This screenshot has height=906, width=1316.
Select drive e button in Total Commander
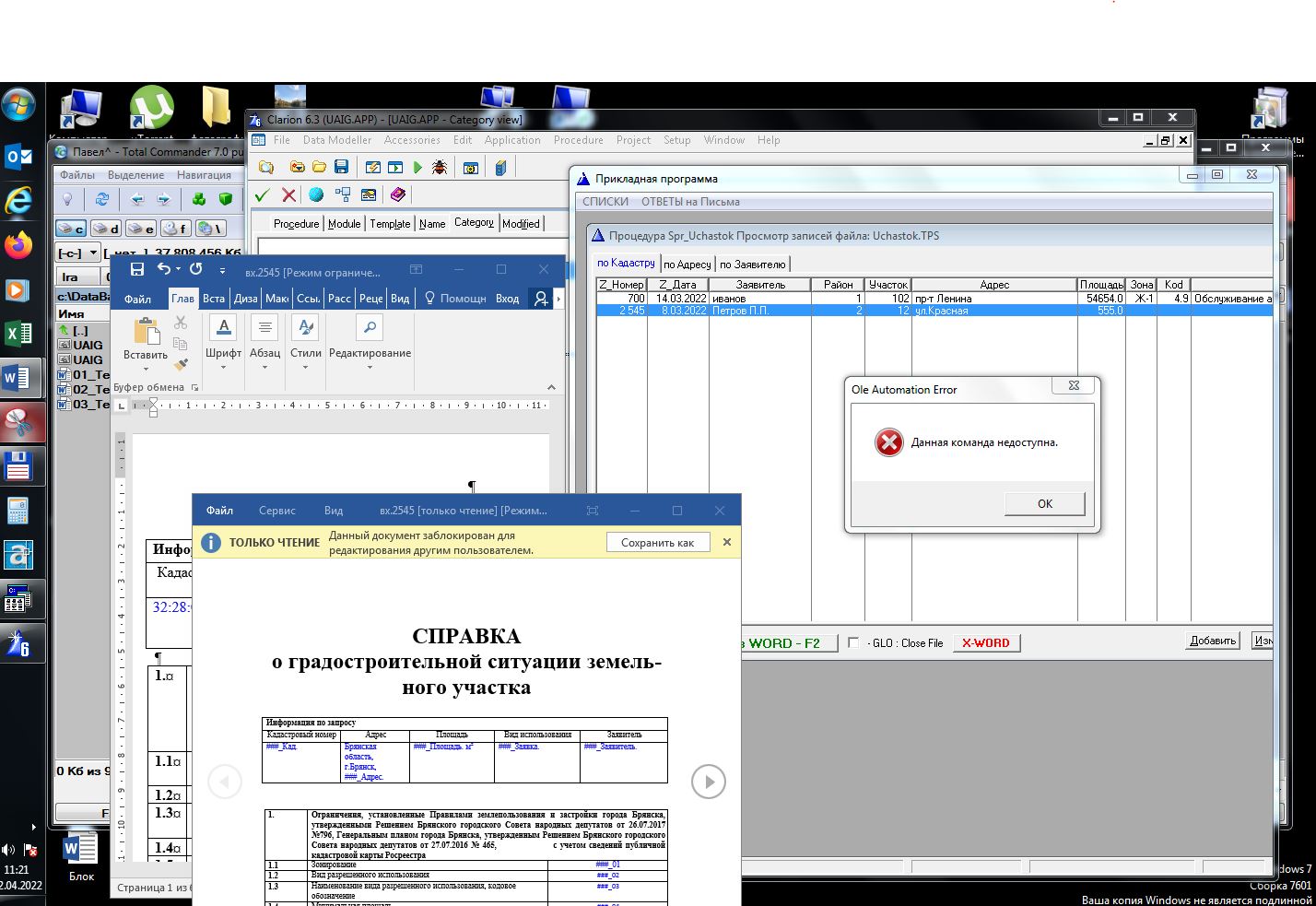pos(140,229)
